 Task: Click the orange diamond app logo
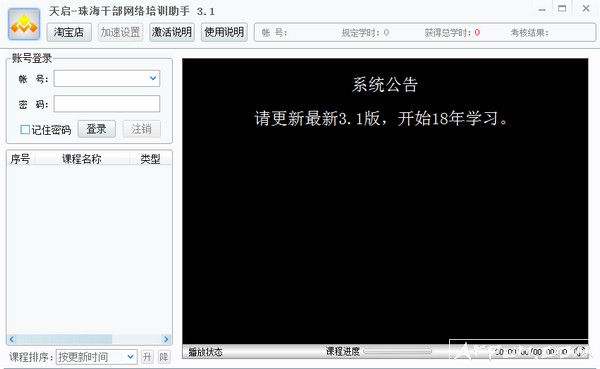pyautogui.click(x=24, y=24)
